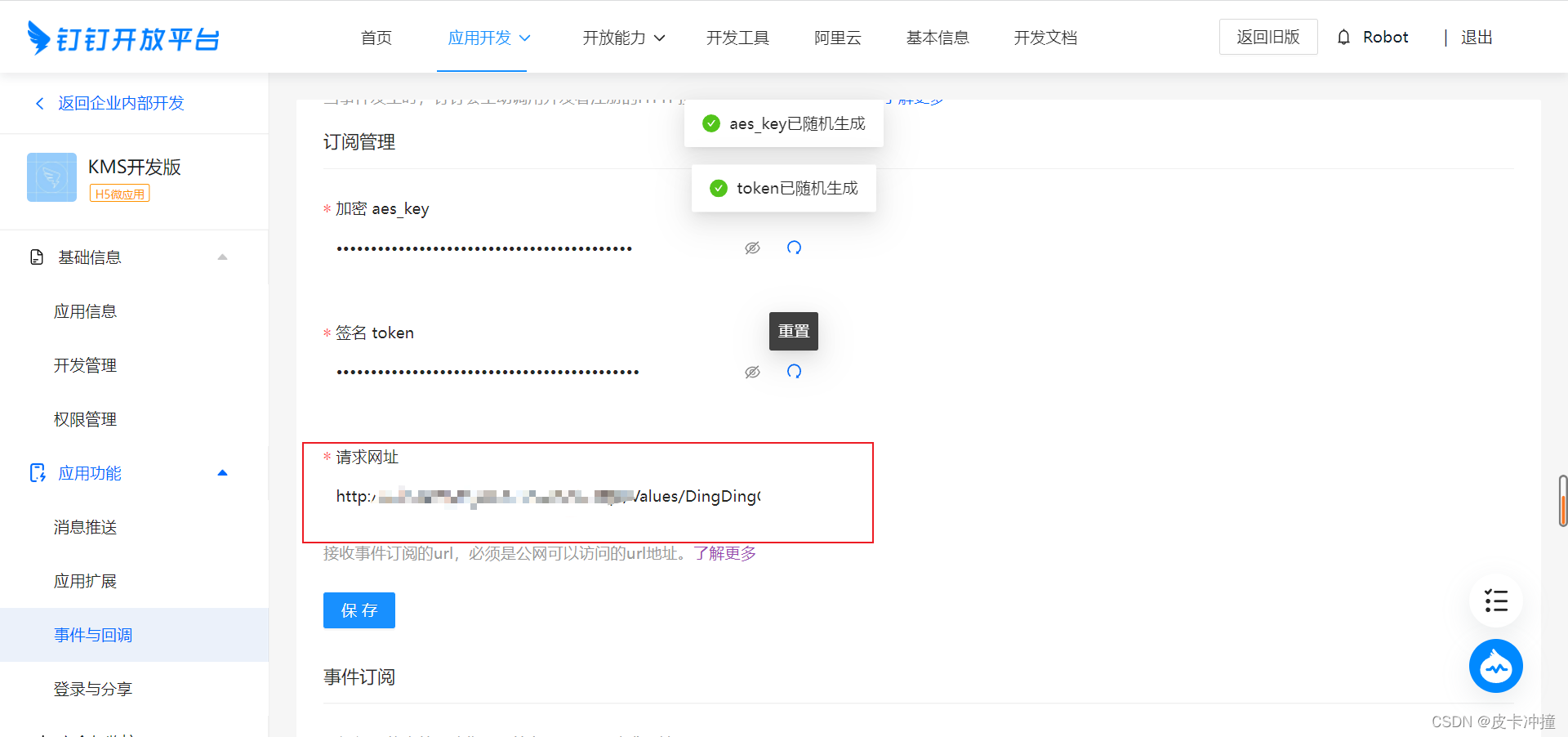
Task: Click the KMS开发版 app thumbnail
Action: click(x=51, y=177)
